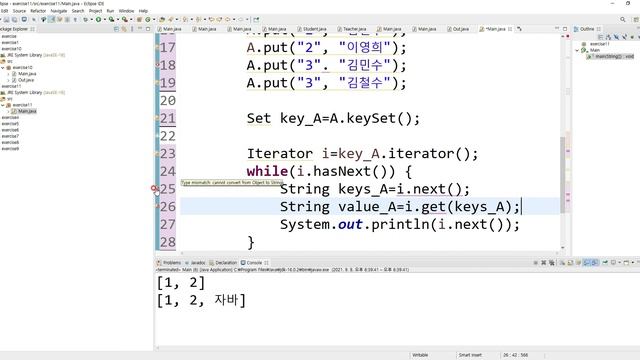Click Remove All Terminated Launches in Console
This screenshot has height=360, width=640.
click(x=552, y=262)
